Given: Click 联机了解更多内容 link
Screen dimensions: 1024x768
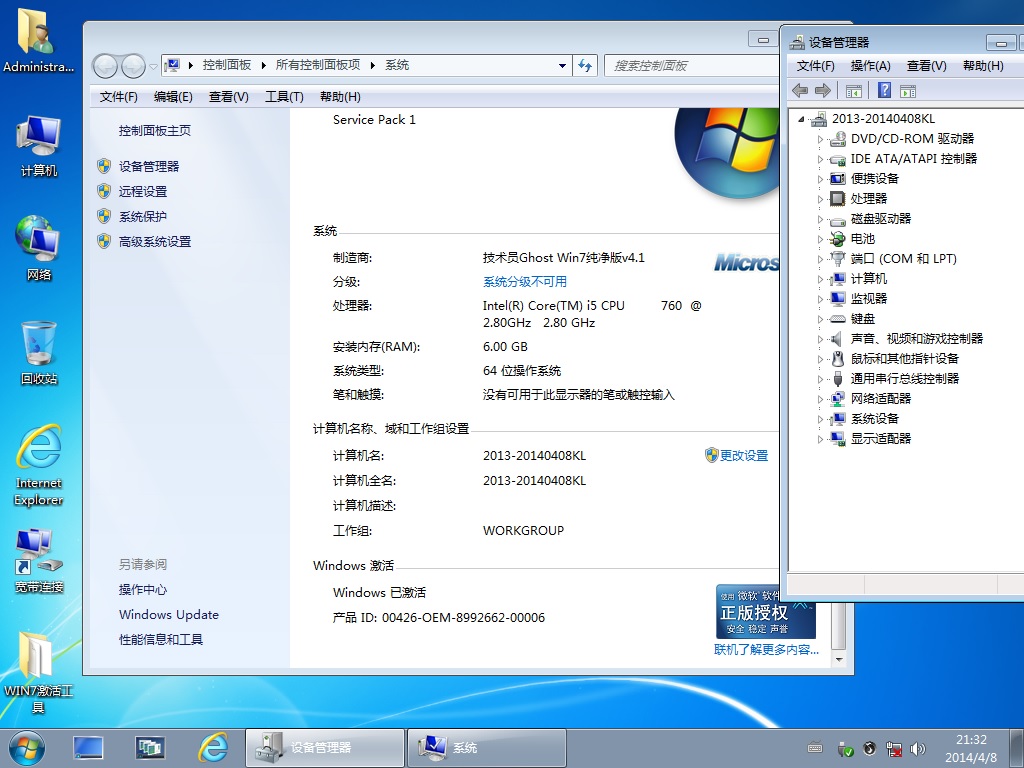Looking at the screenshot, I should tap(766, 649).
